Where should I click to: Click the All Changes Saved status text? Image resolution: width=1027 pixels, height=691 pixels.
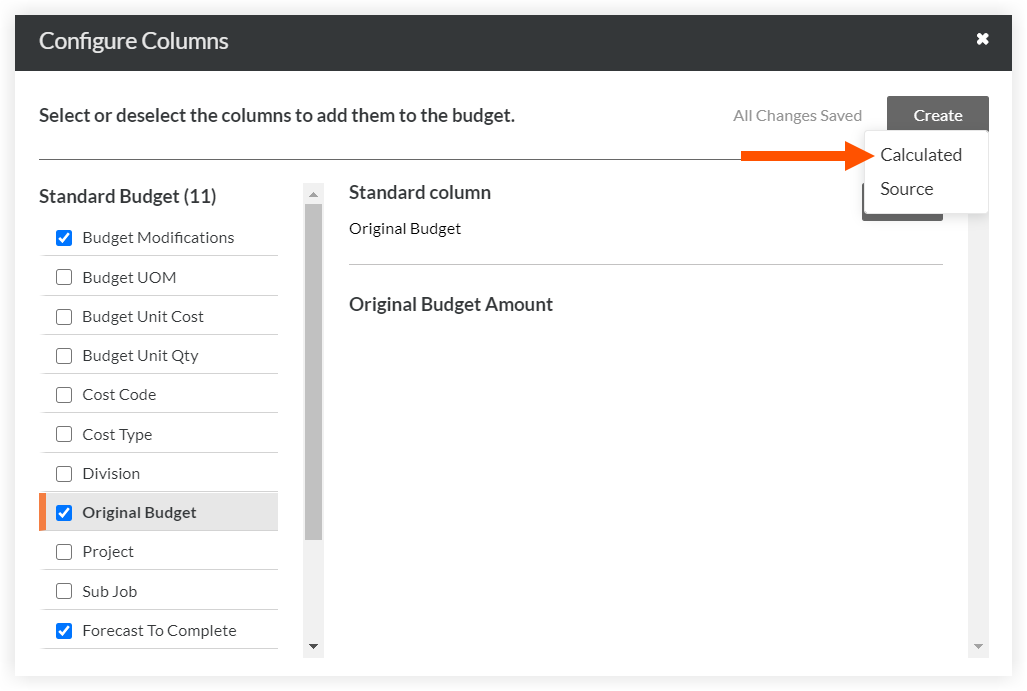pyautogui.click(x=797, y=116)
